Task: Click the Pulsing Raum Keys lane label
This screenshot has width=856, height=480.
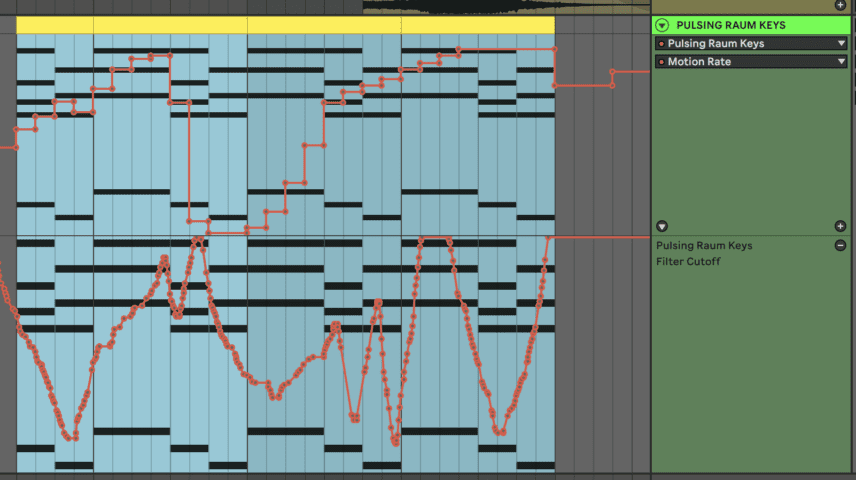Action: click(704, 246)
